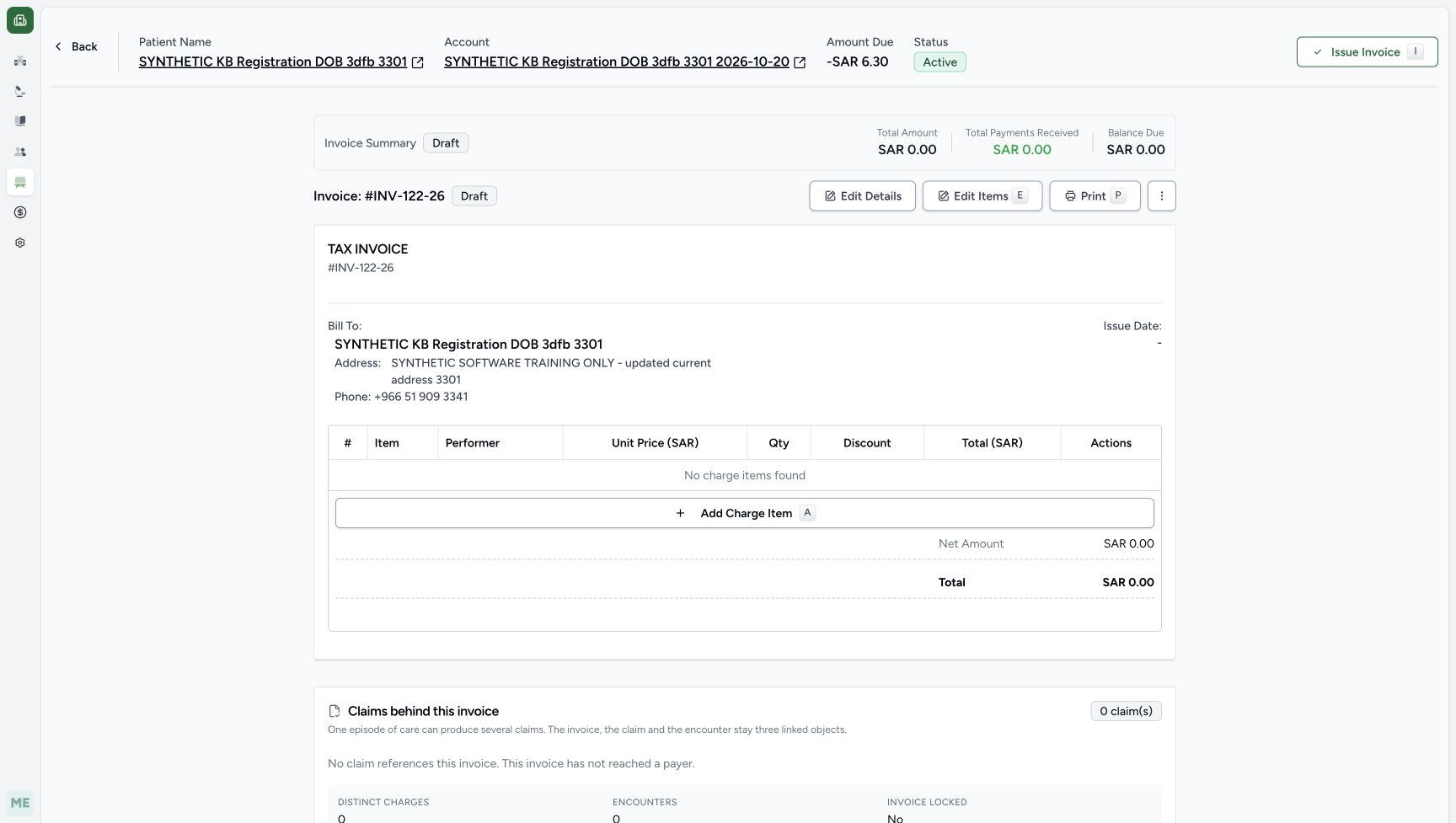The height and width of the screenshot is (823, 1456).
Task: Click the Active status badge
Action: click(939, 62)
